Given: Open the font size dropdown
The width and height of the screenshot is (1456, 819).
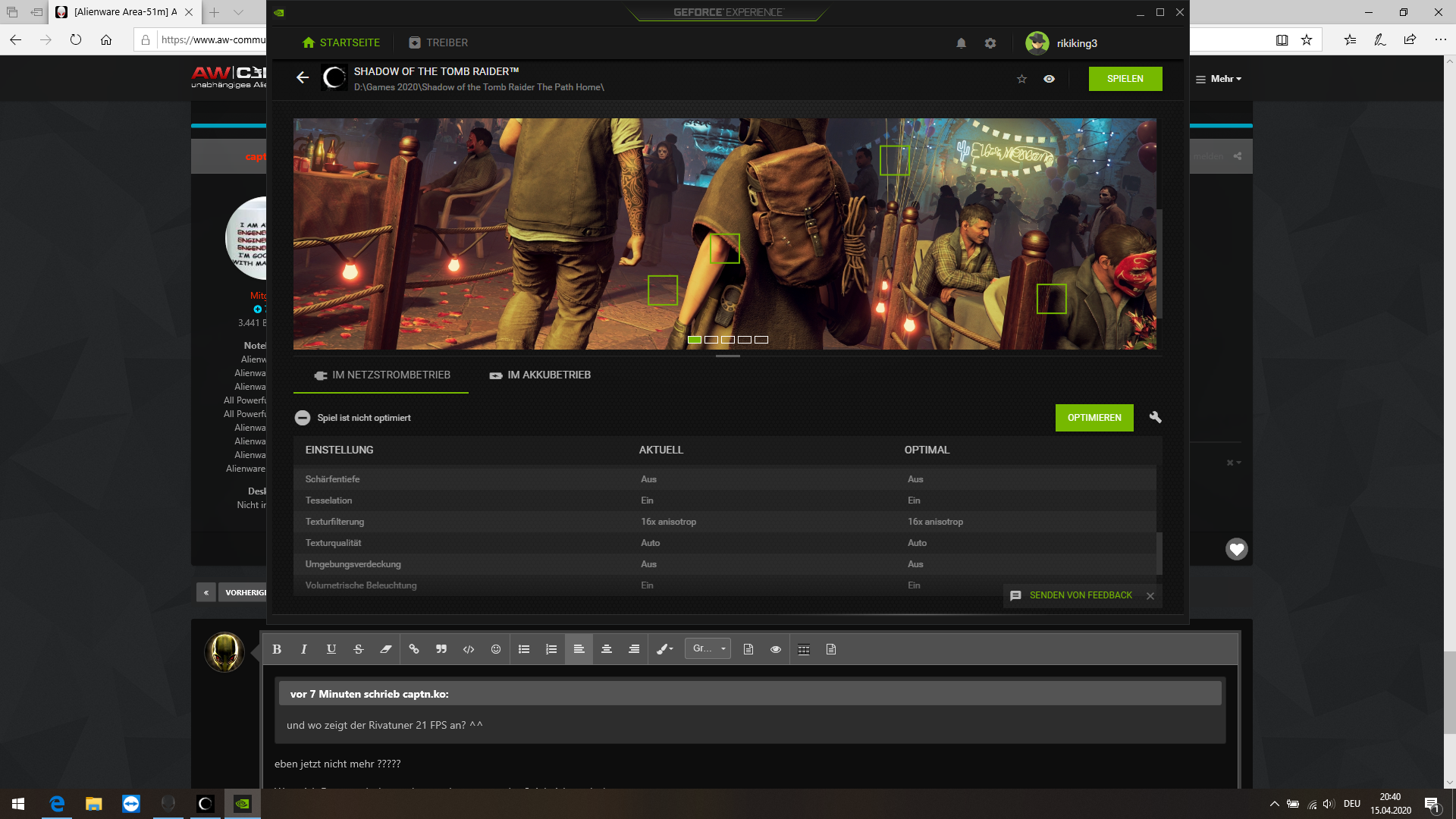Looking at the screenshot, I should tap(708, 648).
